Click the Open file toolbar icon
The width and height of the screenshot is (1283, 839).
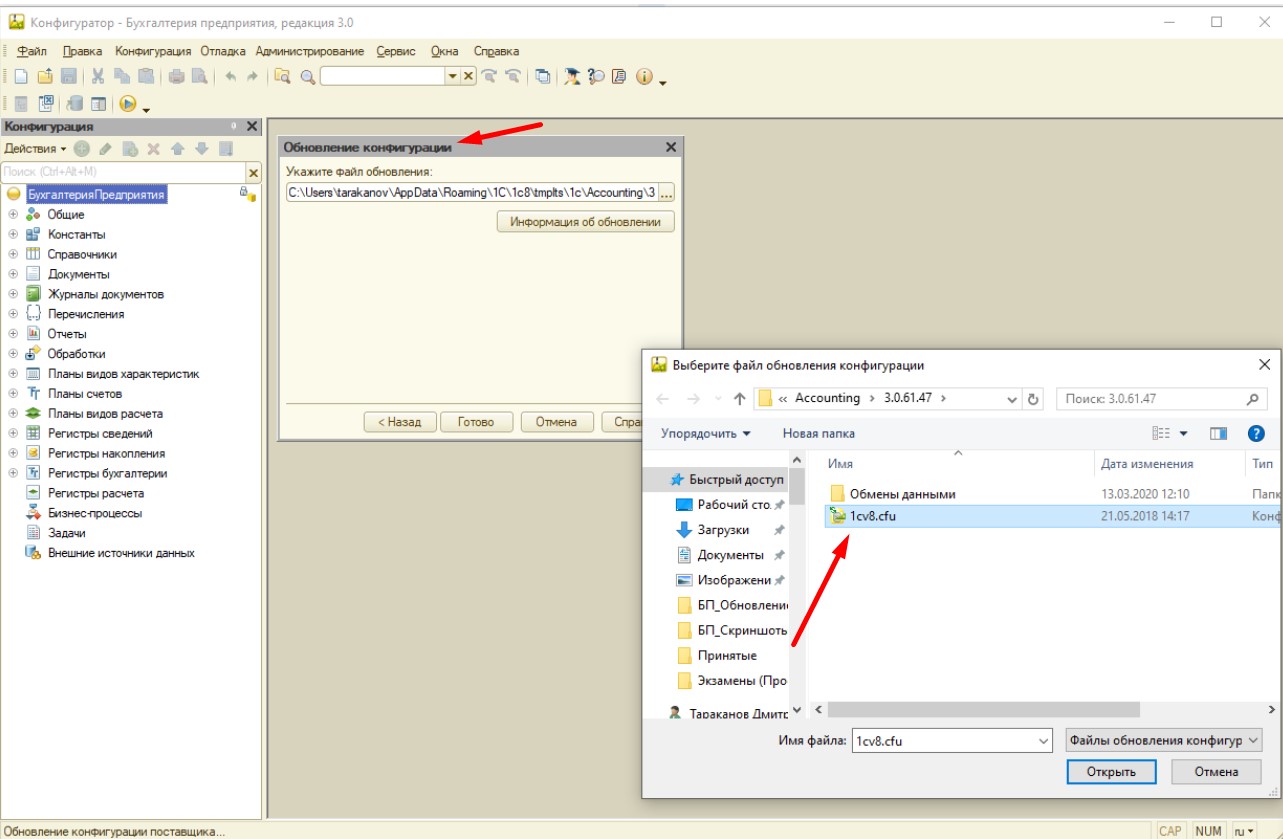pyautogui.click(x=45, y=76)
